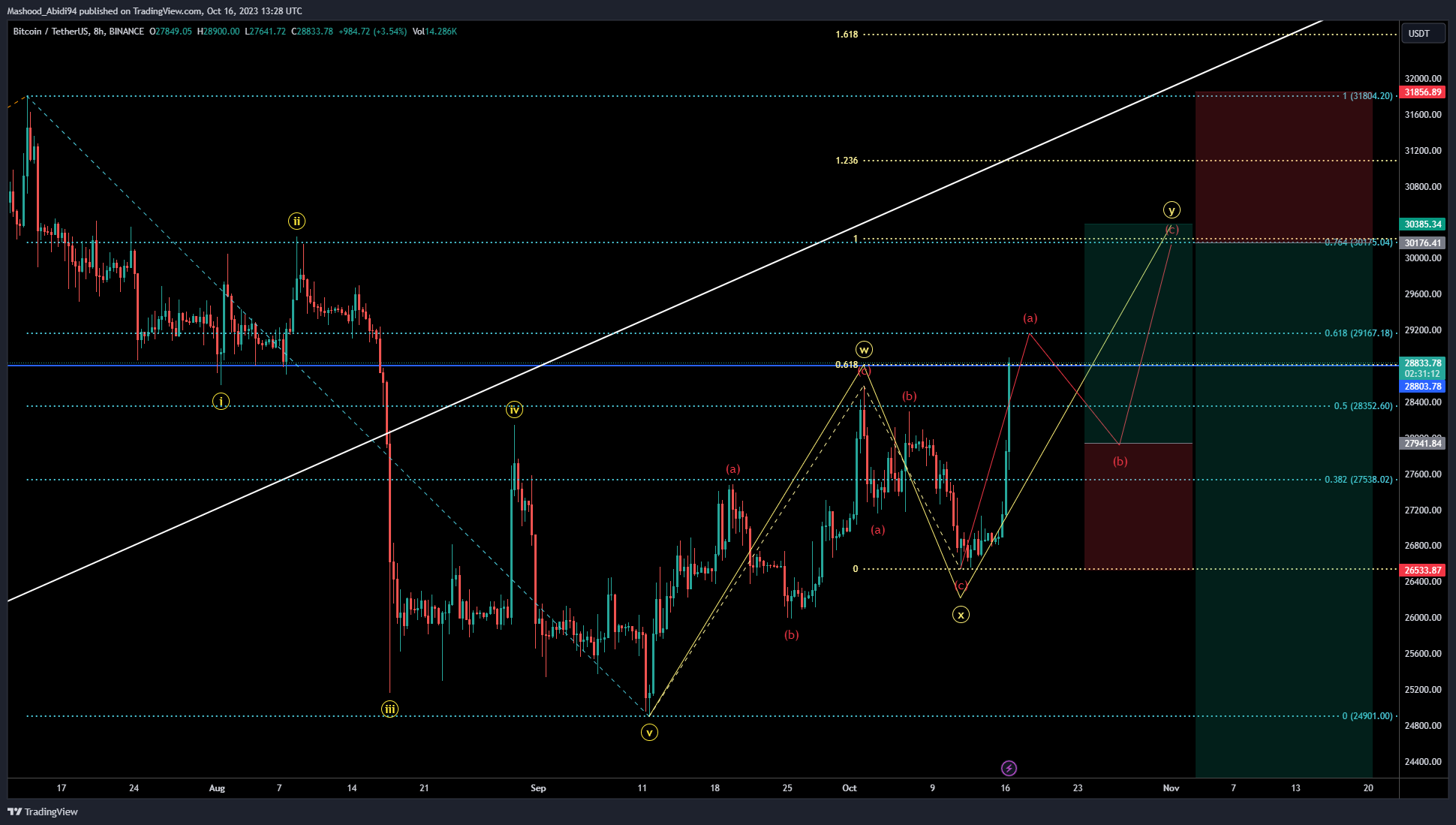Click the Nov date on time axis
Image resolution: width=1456 pixels, height=825 pixels.
[1171, 788]
